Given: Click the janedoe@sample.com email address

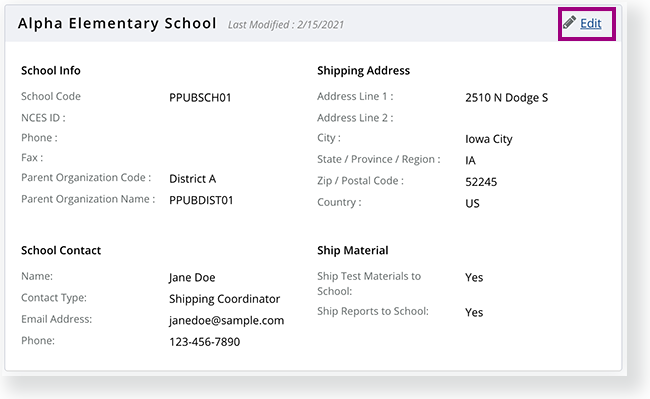Looking at the screenshot, I should pos(226,321).
